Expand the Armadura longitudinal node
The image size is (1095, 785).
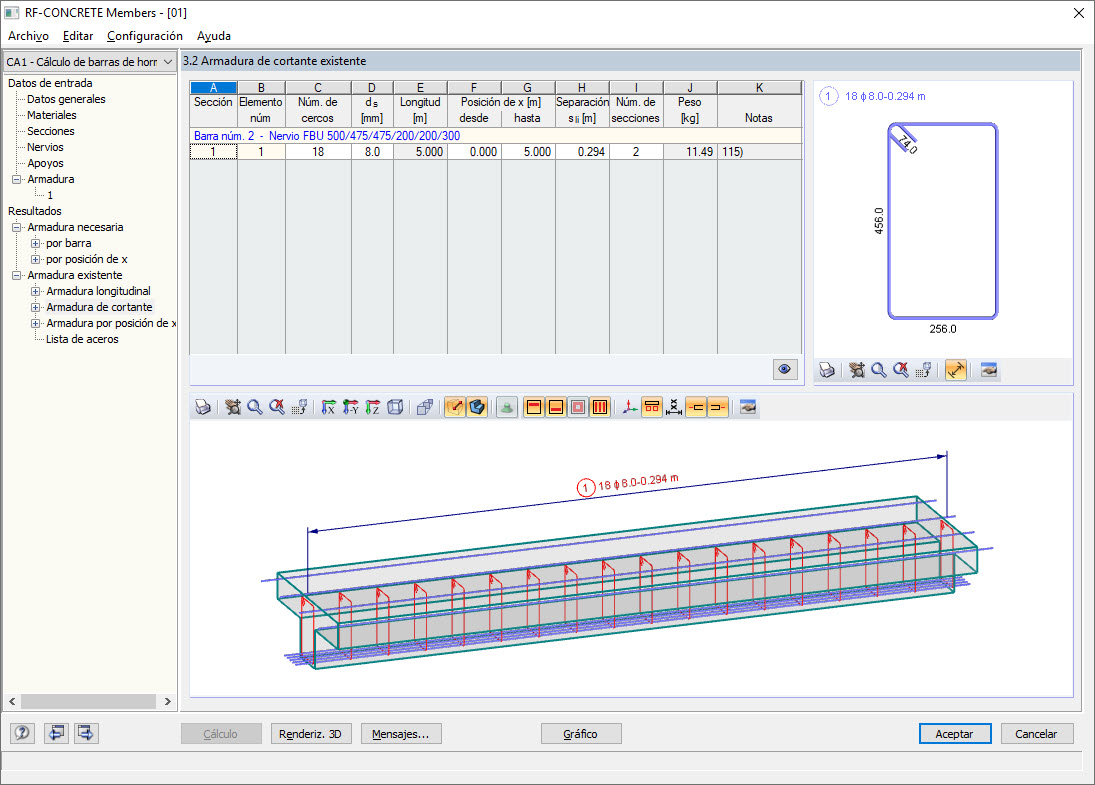coord(36,291)
